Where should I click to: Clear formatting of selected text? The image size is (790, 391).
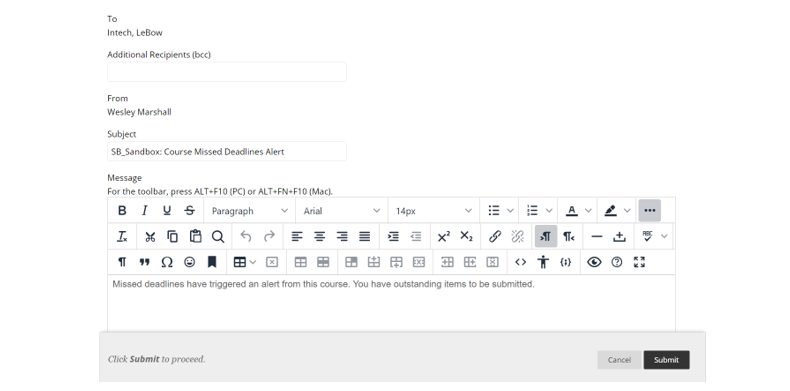(122, 236)
